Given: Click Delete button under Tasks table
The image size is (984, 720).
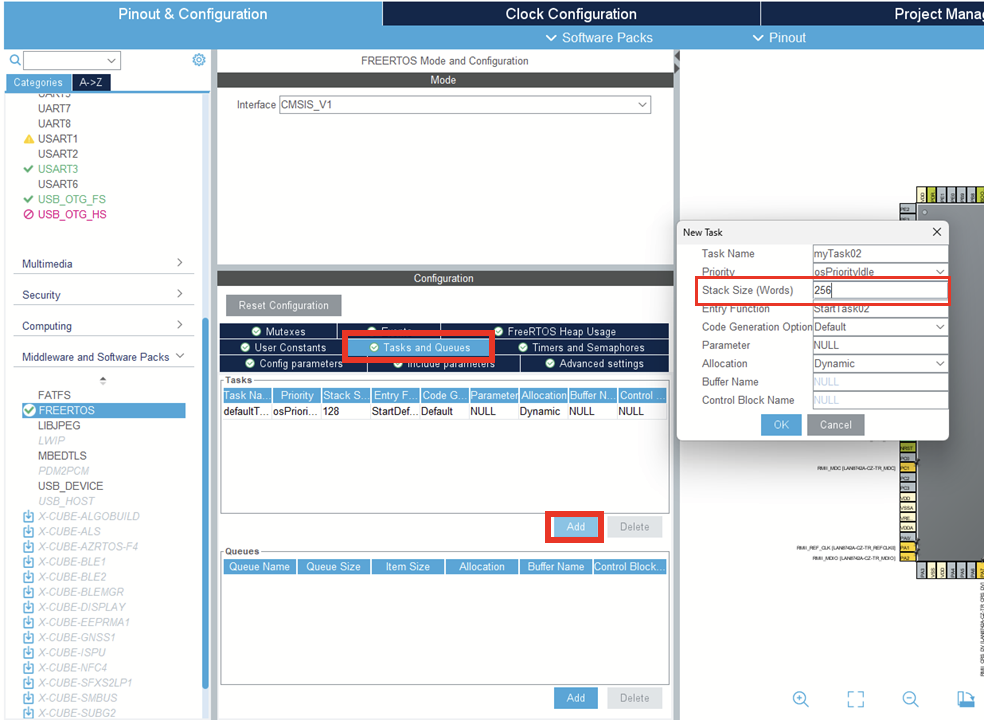Looking at the screenshot, I should pos(634,527).
